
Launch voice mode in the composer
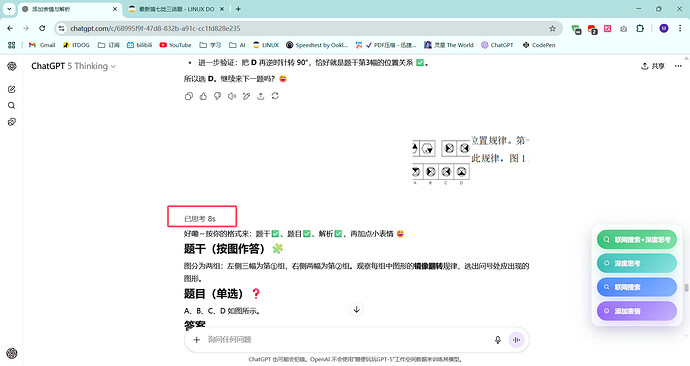(517, 340)
